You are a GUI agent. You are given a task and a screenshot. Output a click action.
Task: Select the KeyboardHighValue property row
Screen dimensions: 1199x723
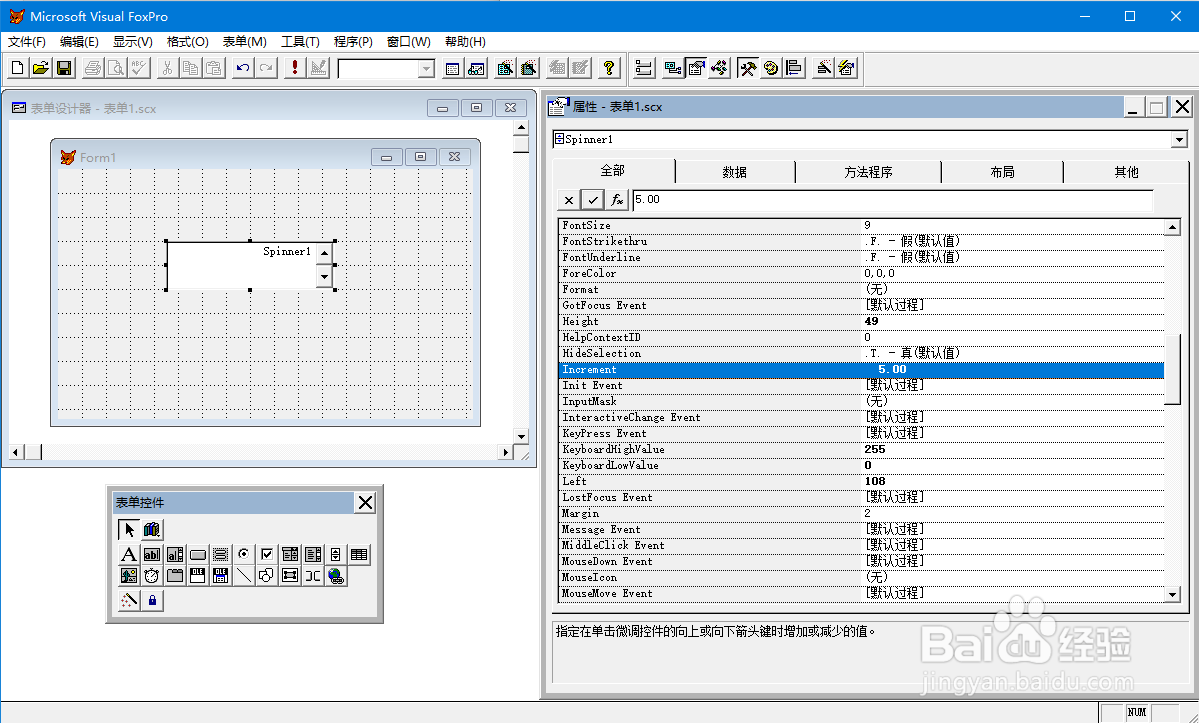[x=862, y=449]
